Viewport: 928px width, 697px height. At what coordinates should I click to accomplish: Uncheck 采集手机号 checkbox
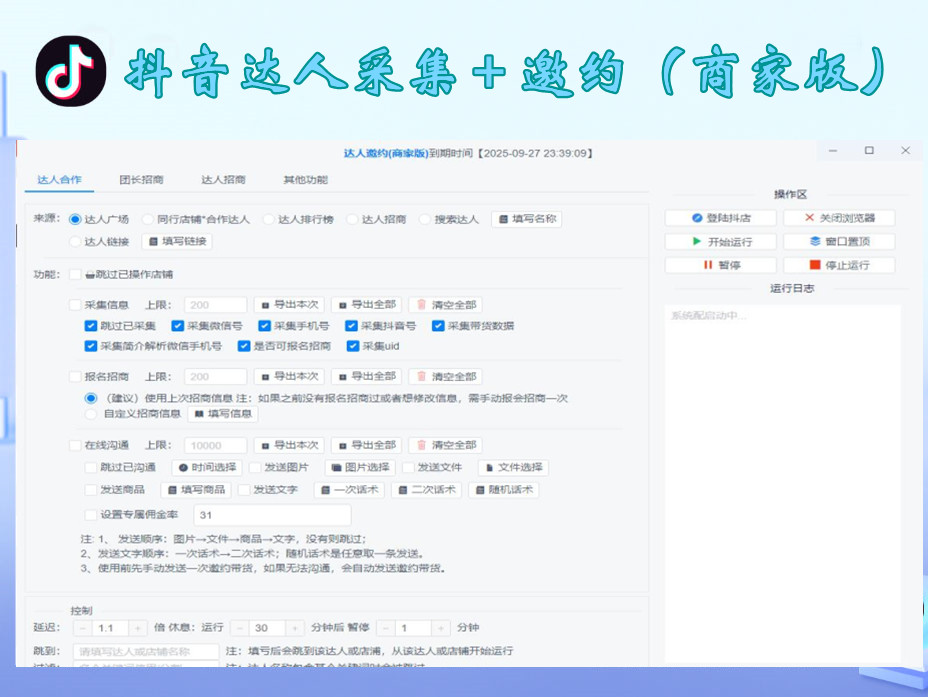[265, 326]
